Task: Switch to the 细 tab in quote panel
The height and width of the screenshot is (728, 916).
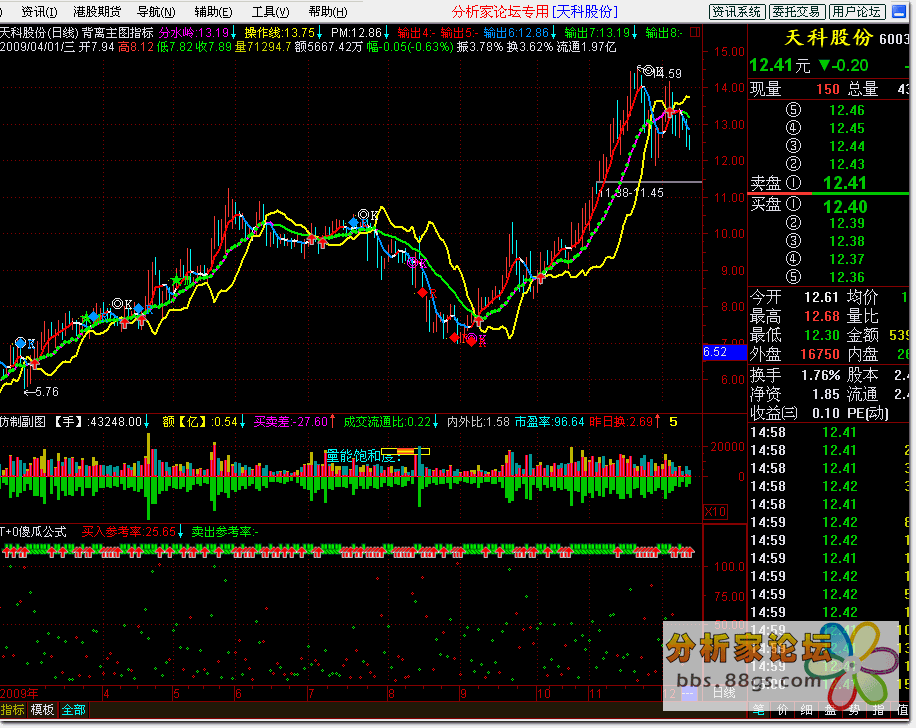Action: click(x=806, y=710)
